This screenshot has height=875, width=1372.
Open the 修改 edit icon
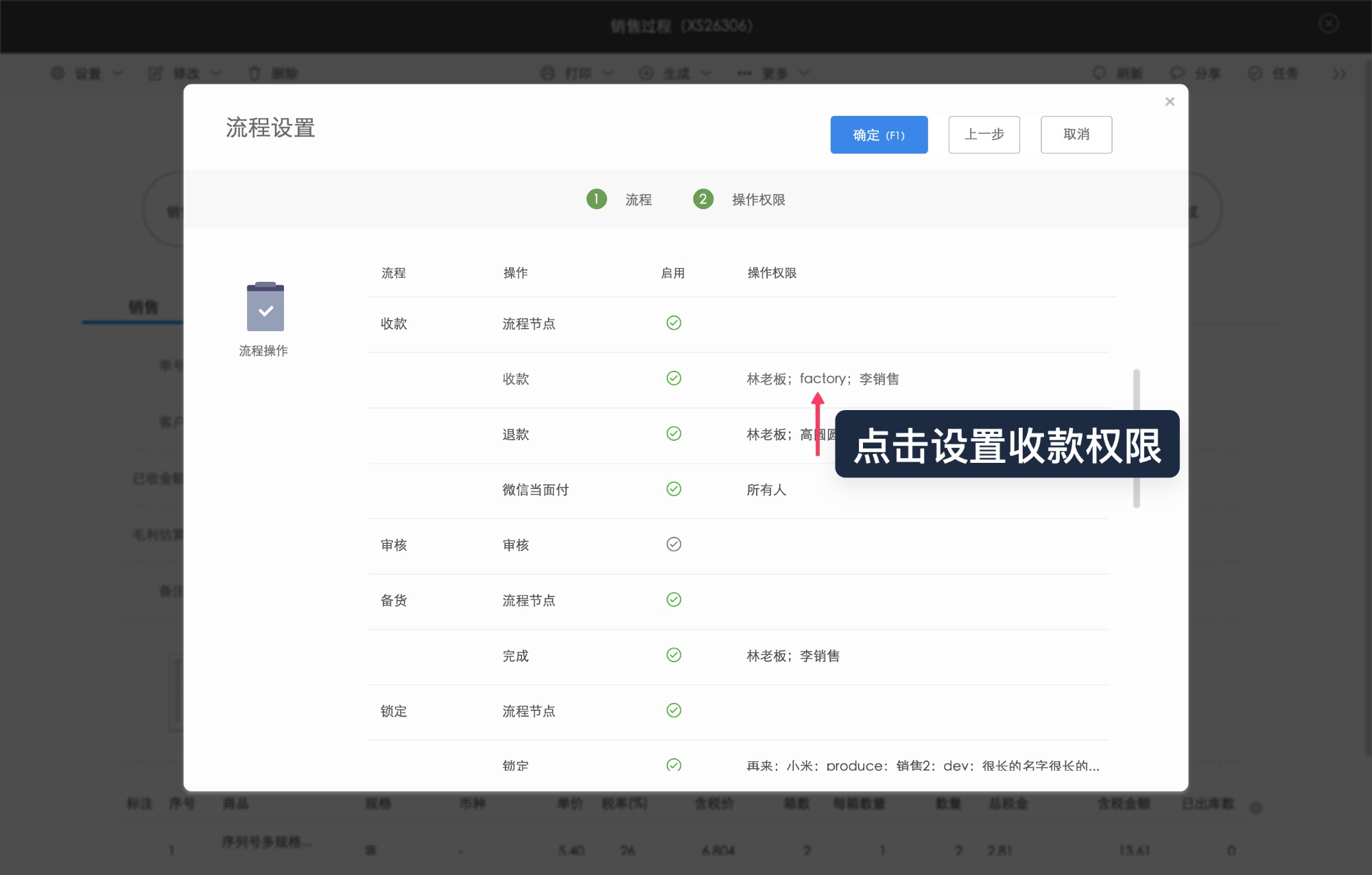pos(155,73)
